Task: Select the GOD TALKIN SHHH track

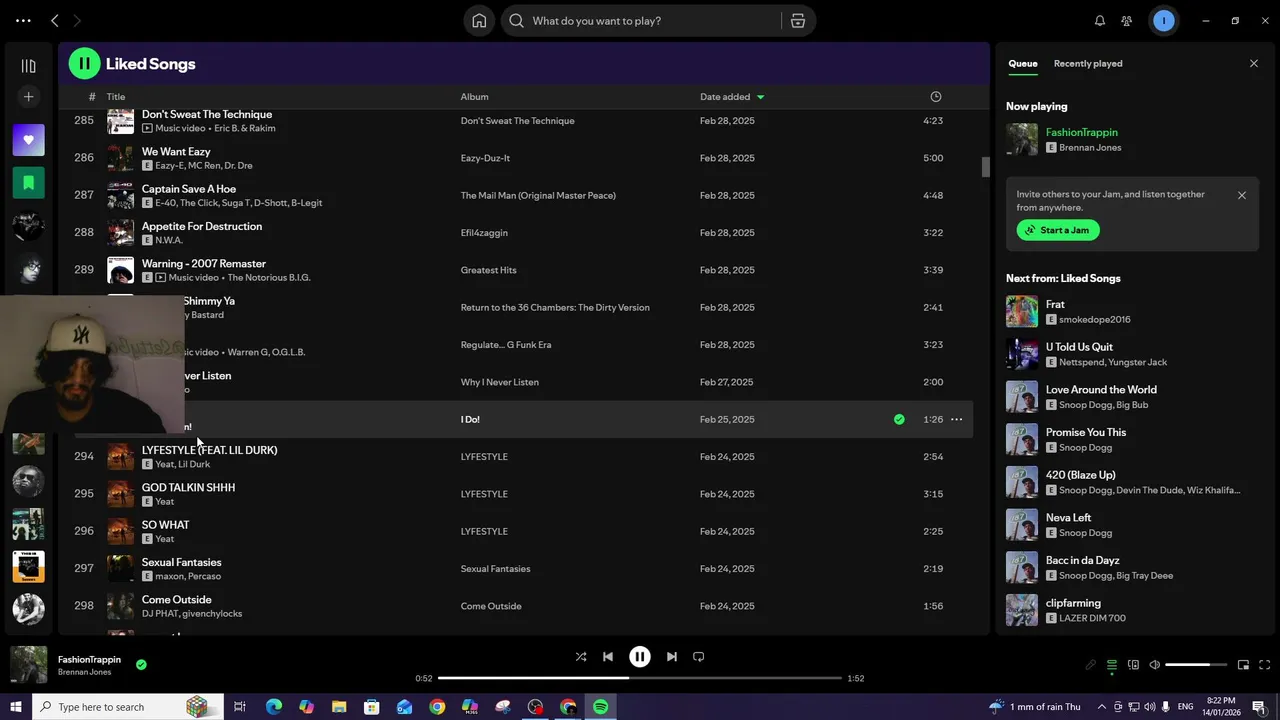Action: coord(188,488)
